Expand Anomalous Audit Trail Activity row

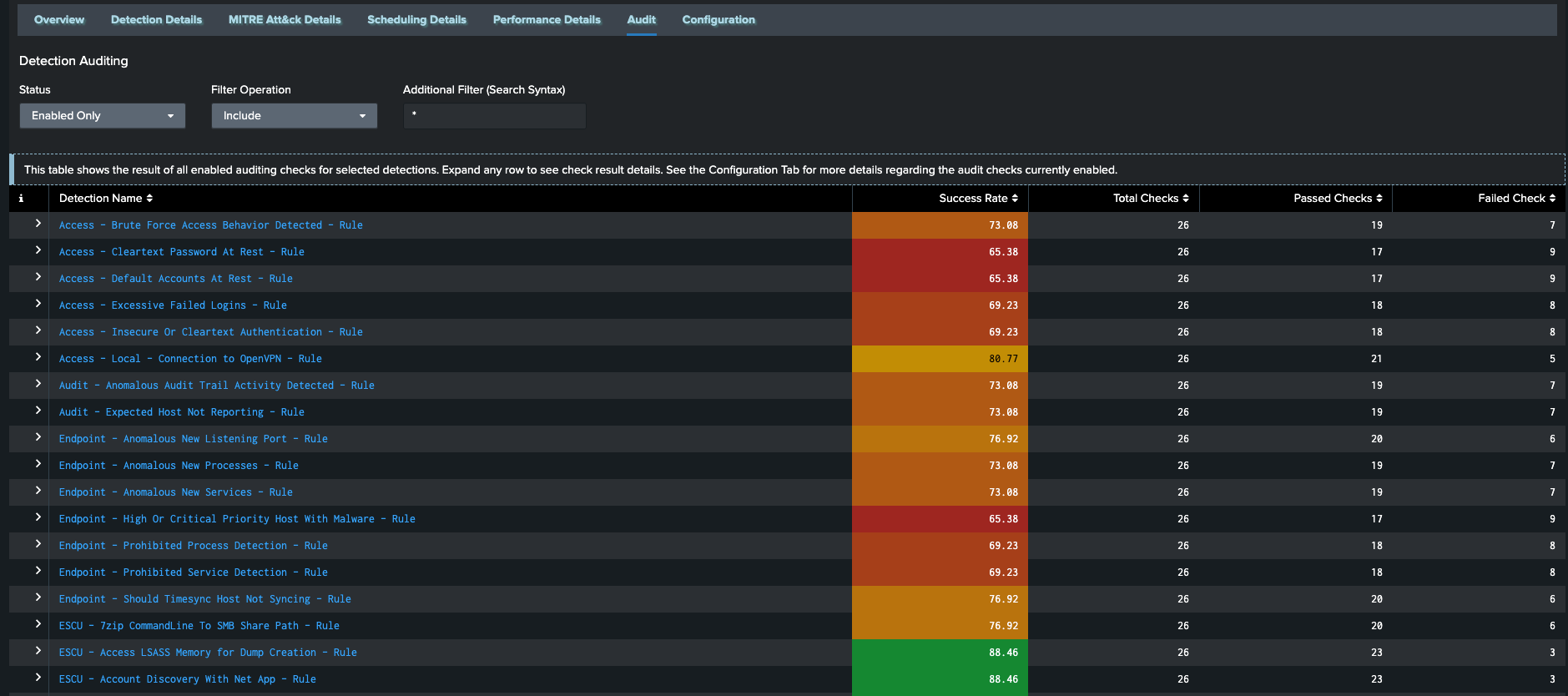pyautogui.click(x=38, y=384)
